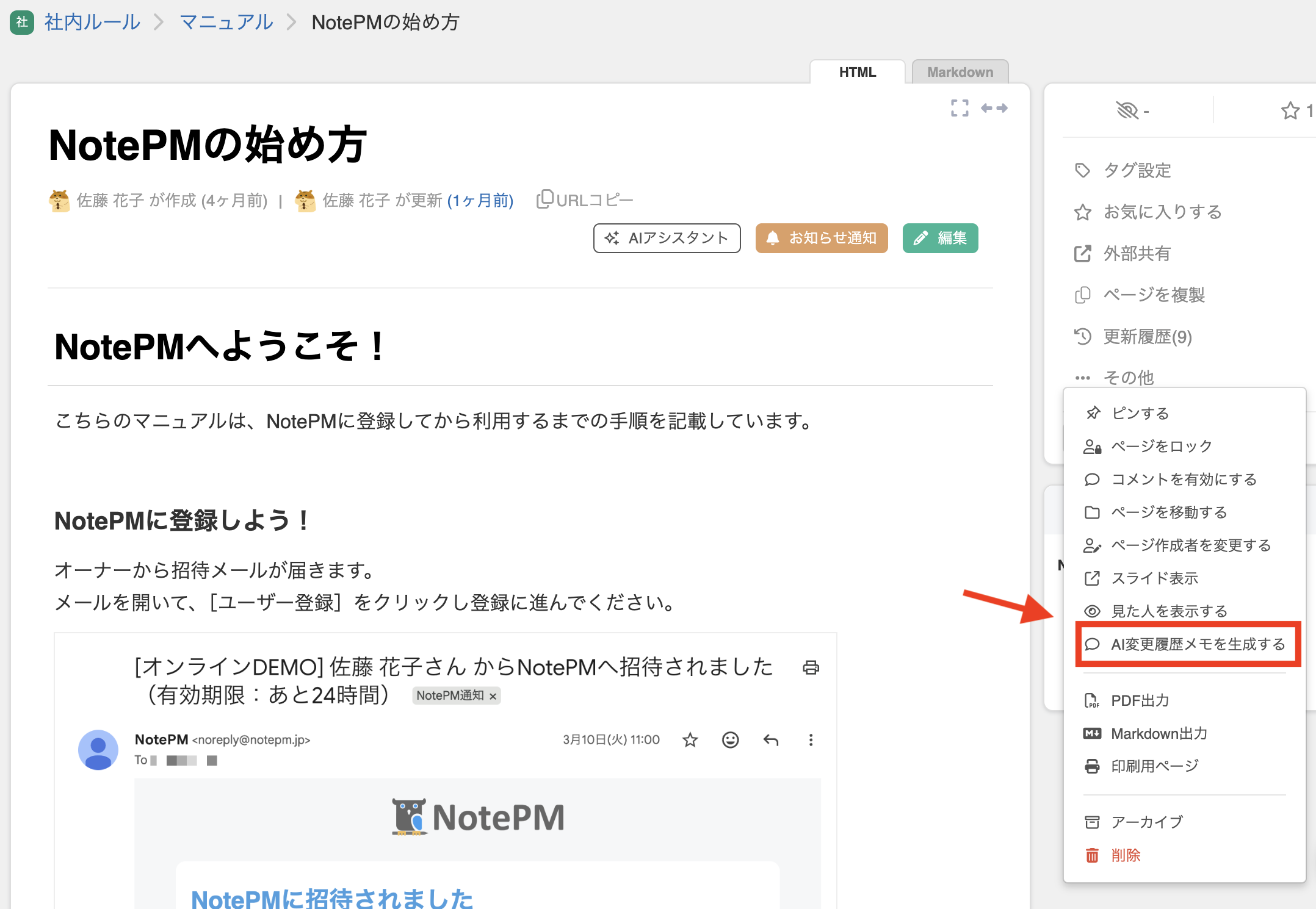Remove the NotePM通知 label with its x

493,696
